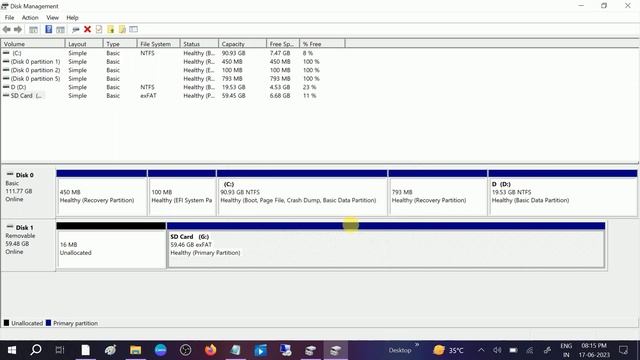Click the 90.93 GB capacity cell

[x=233, y=53]
